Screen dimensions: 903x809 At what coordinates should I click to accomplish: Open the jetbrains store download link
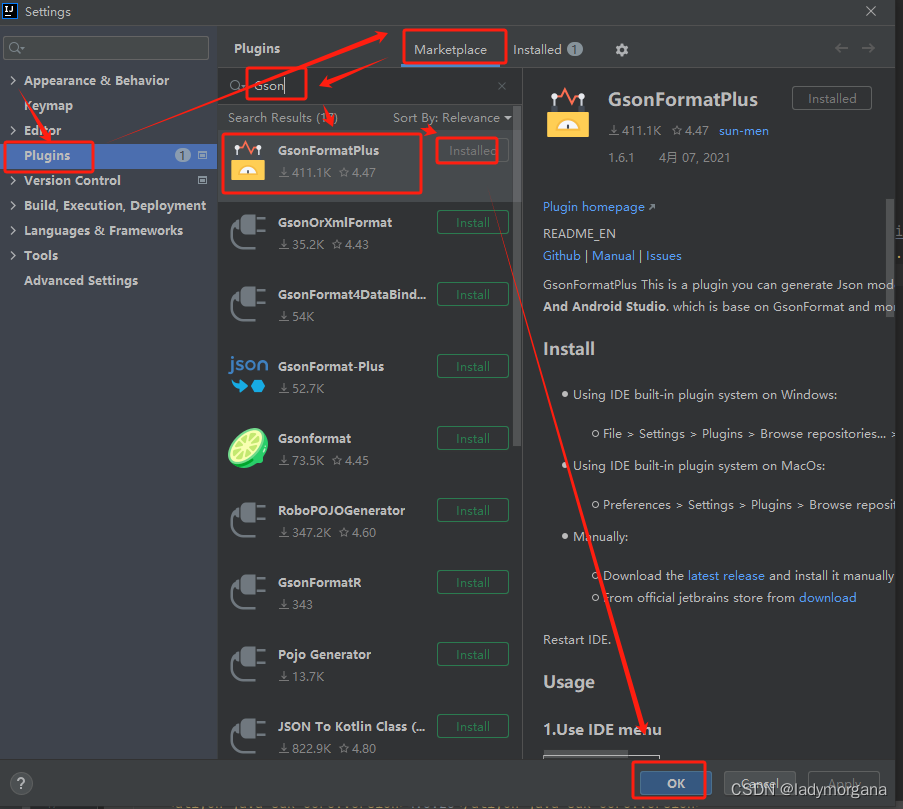pos(828,598)
